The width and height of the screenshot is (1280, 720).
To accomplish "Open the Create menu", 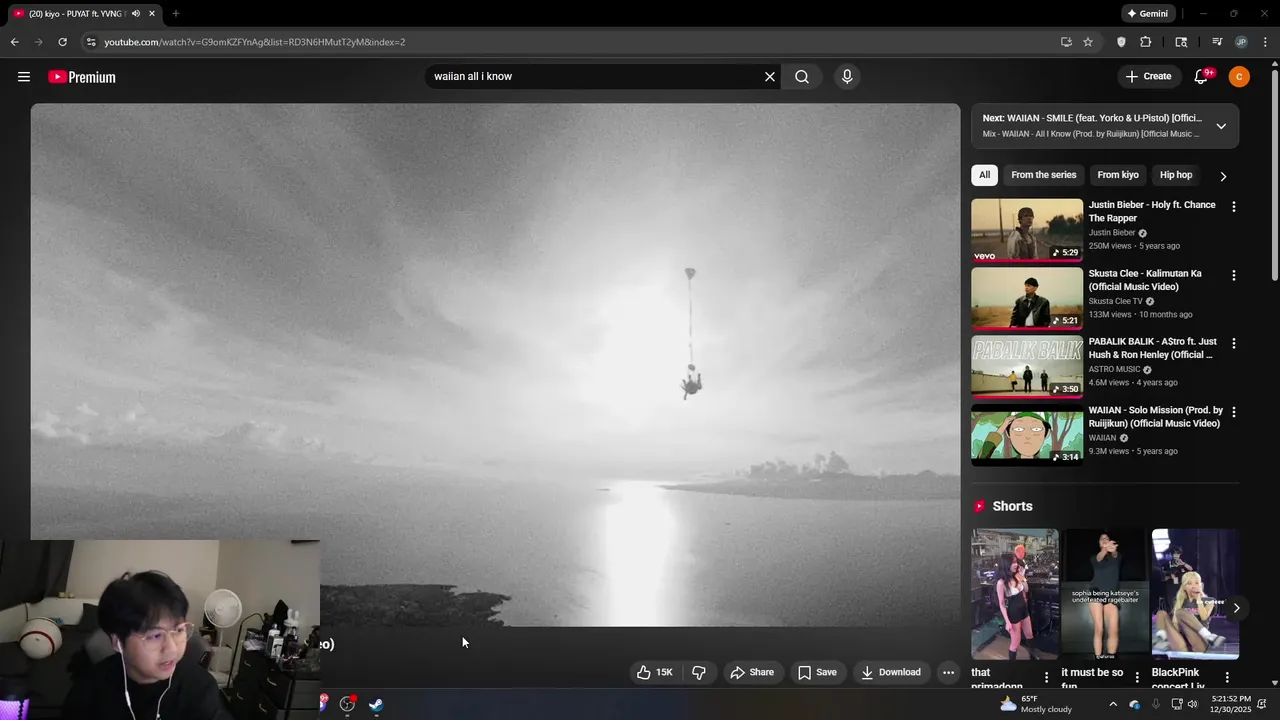I will 1148,76.
